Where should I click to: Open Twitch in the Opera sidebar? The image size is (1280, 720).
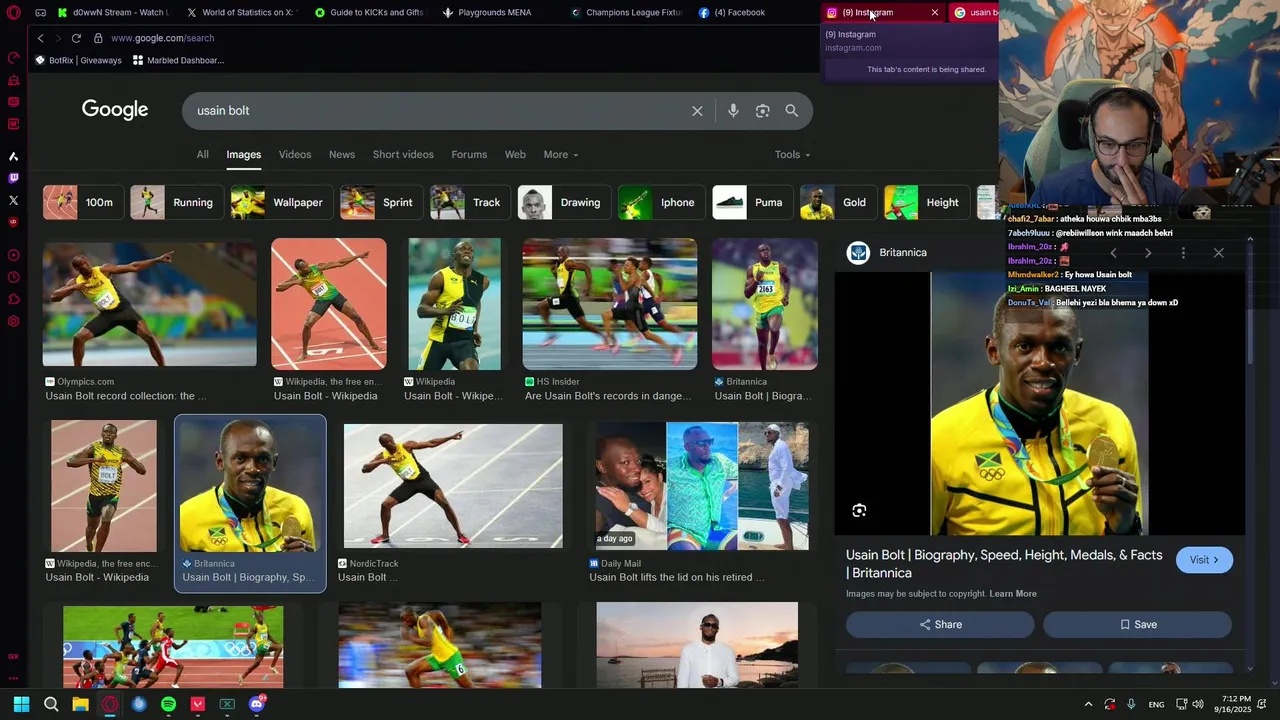13,178
